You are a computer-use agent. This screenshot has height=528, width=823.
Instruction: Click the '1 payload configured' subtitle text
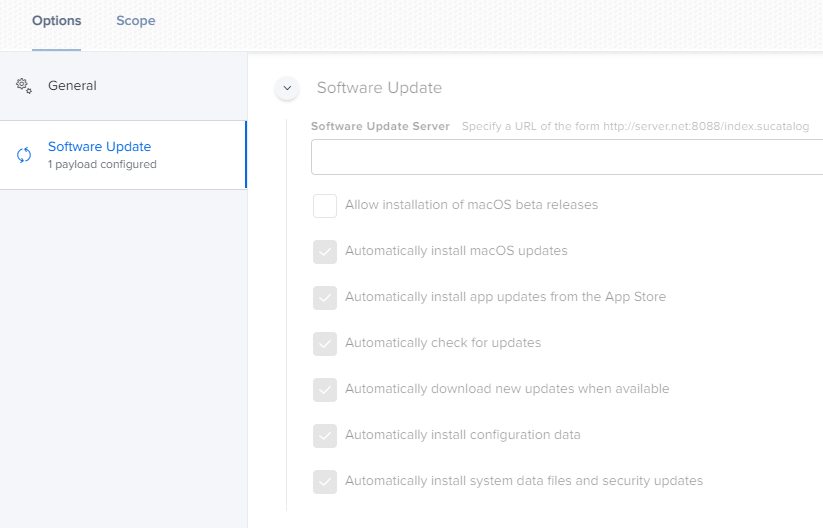pyautogui.click(x=102, y=164)
